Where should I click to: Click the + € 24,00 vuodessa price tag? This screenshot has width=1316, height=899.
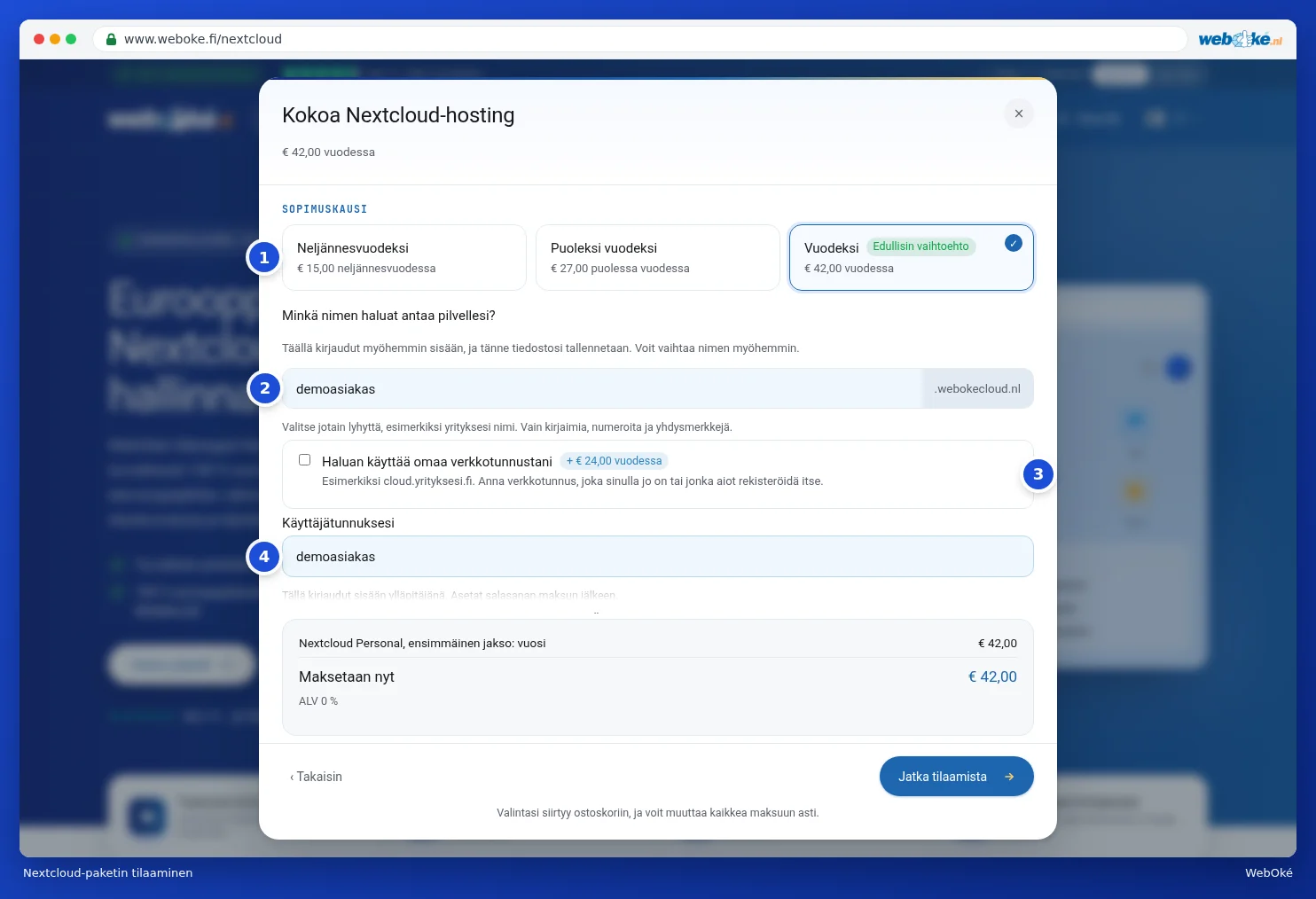pos(614,461)
